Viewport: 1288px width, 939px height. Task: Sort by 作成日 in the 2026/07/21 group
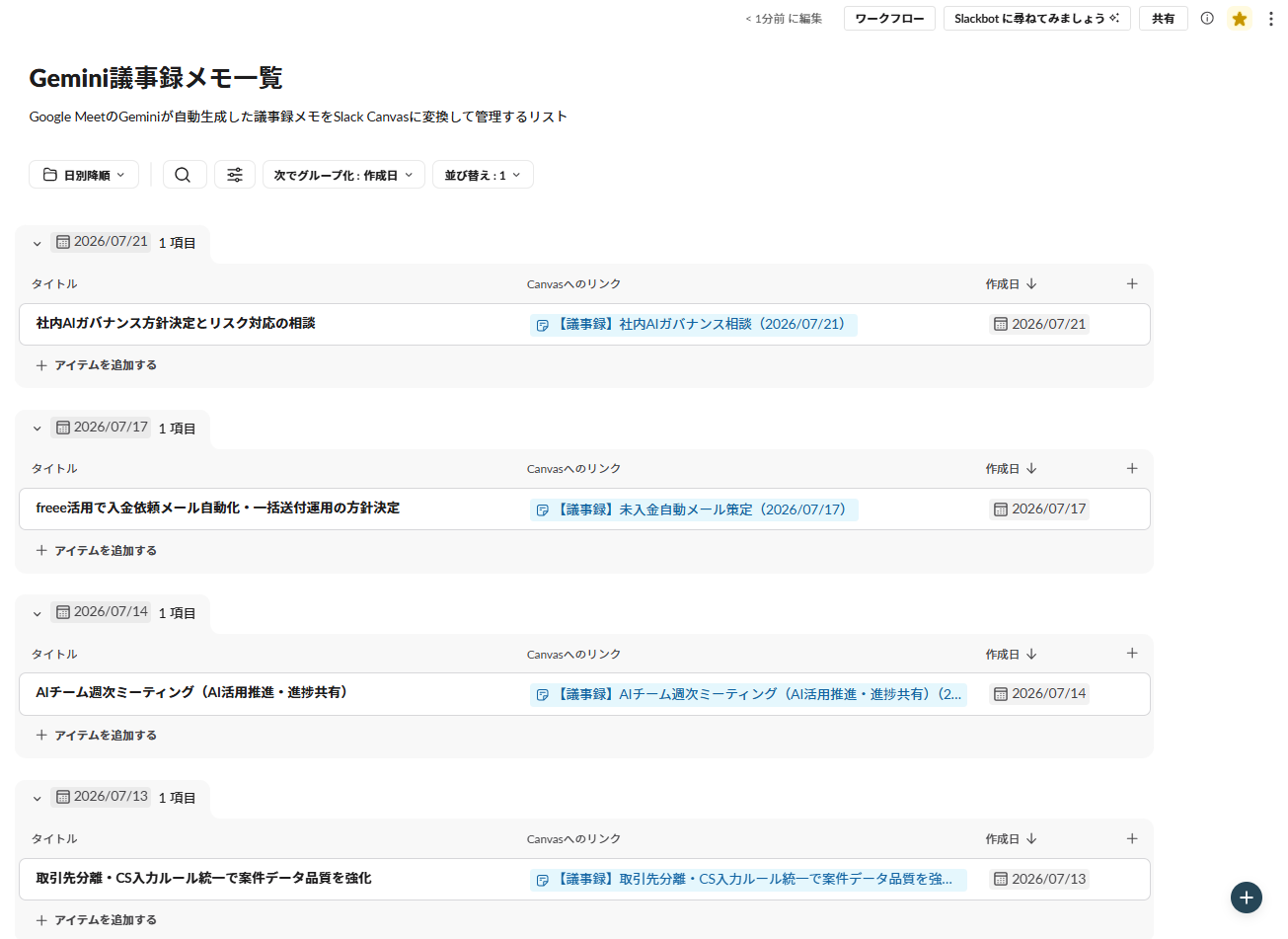tap(1011, 283)
